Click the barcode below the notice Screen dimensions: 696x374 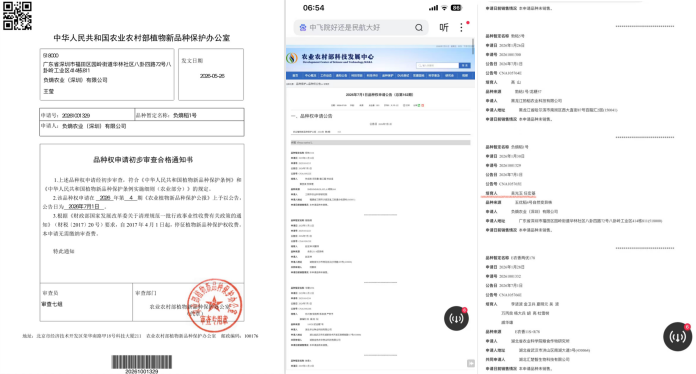point(142,362)
